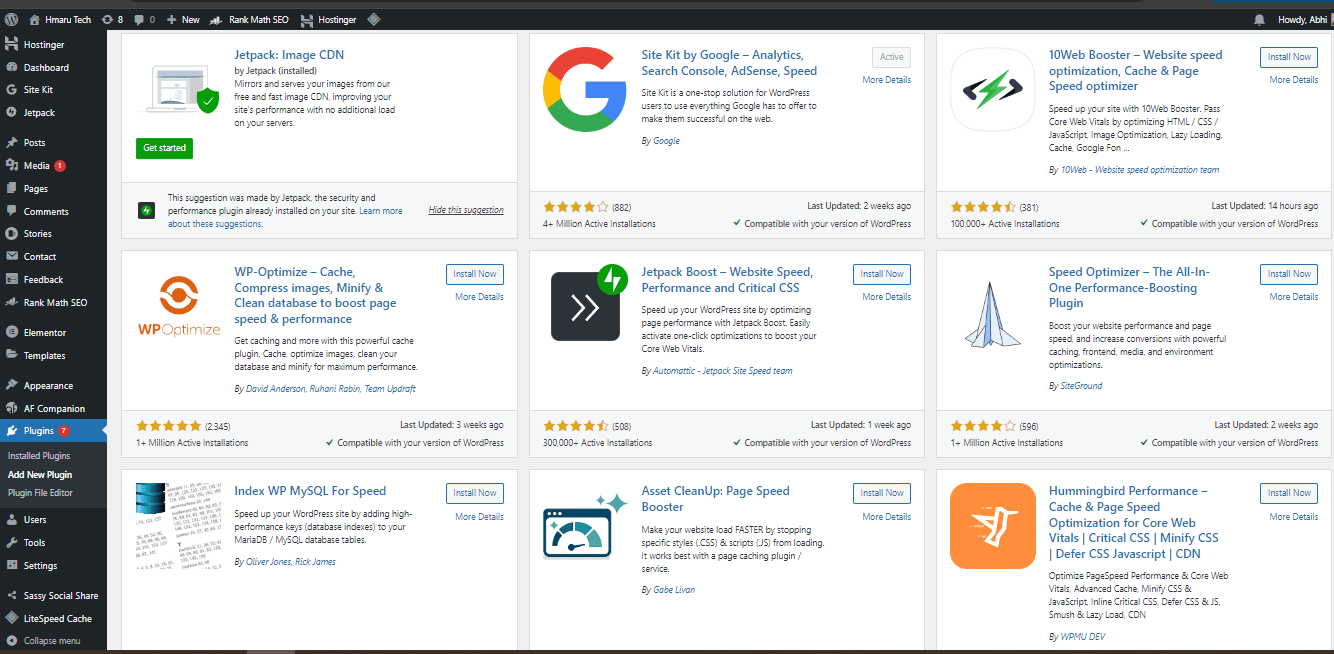1334x654 pixels.
Task: Click Get started for Jetpack Image CDN
Action: (165, 148)
